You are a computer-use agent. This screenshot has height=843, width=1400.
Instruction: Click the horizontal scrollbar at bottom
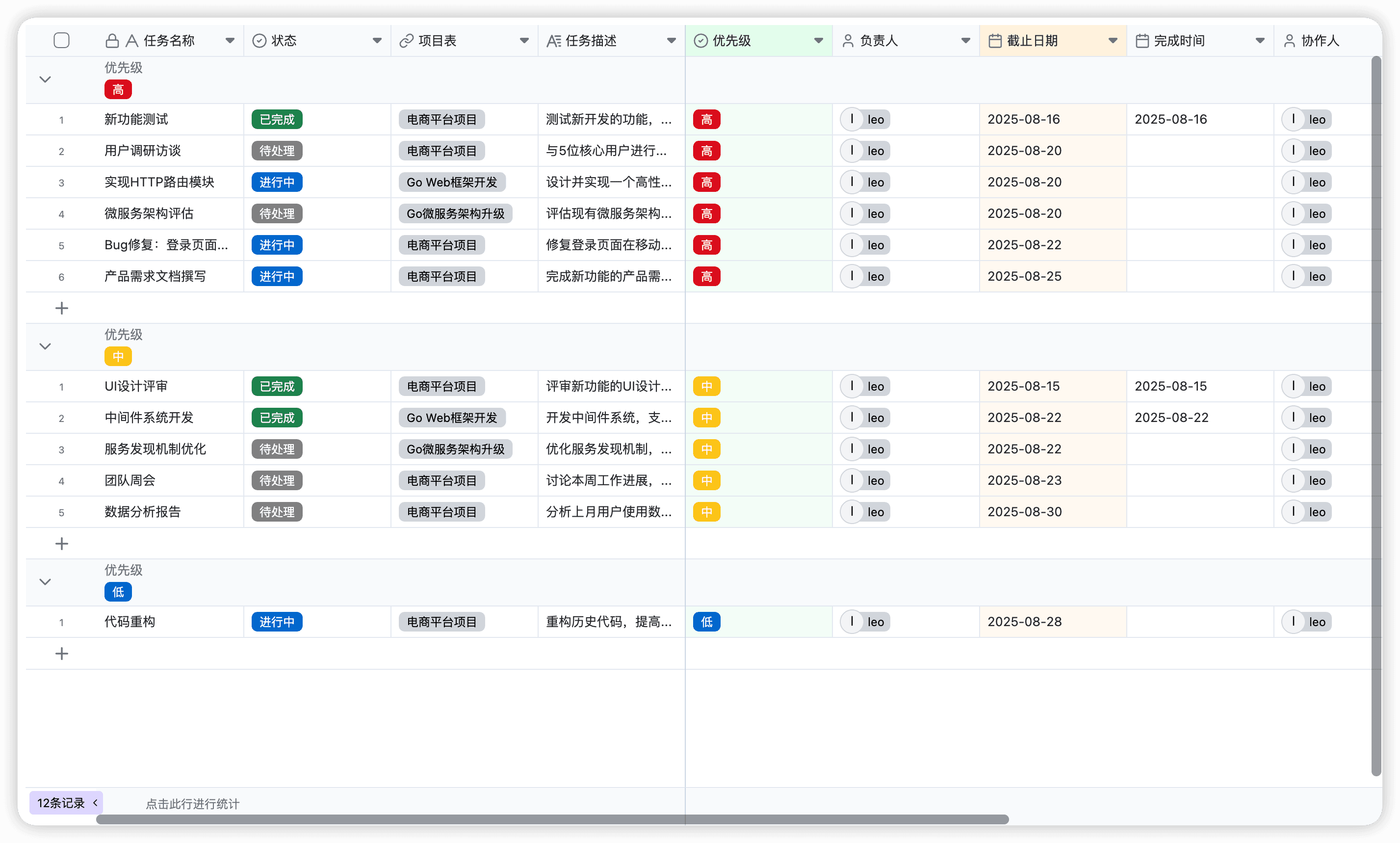[x=552, y=819]
